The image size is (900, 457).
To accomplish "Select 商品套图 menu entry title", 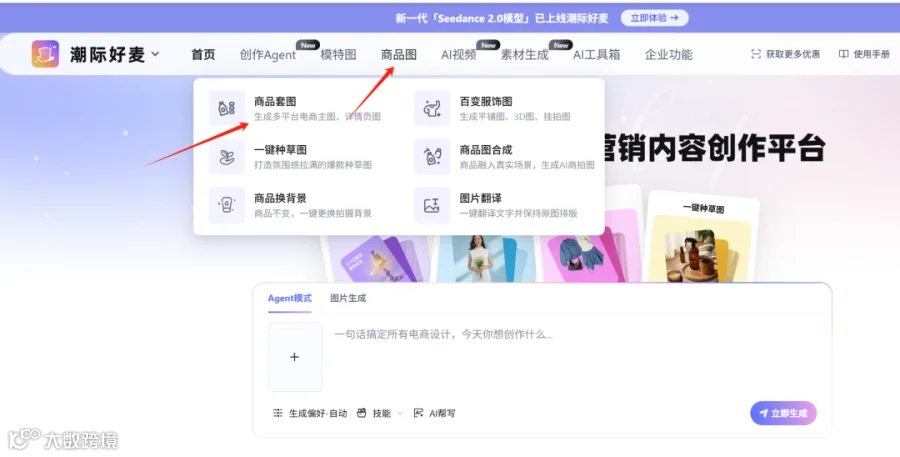I will coord(275,102).
